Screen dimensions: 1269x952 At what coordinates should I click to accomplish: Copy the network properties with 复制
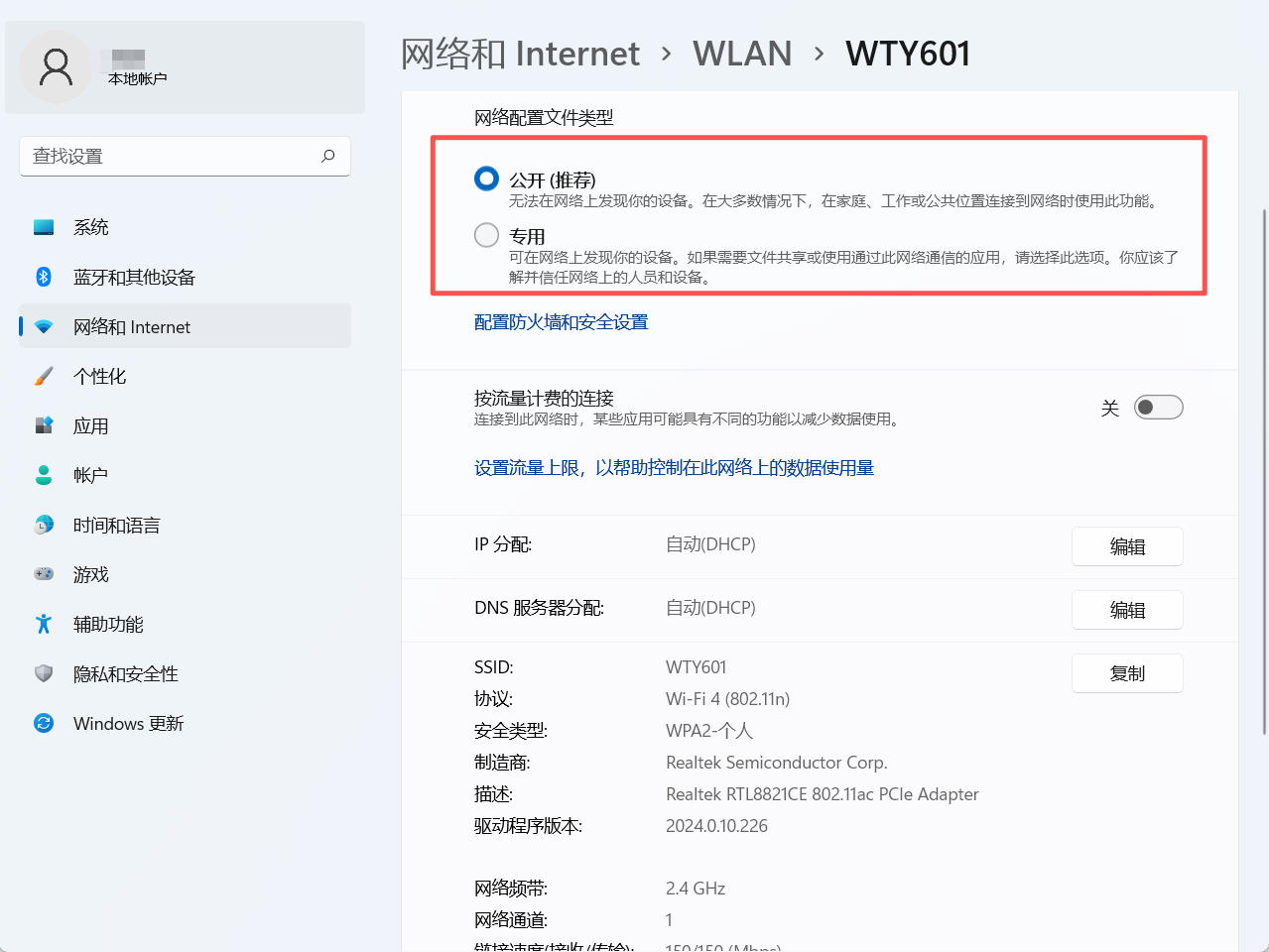tap(1126, 673)
